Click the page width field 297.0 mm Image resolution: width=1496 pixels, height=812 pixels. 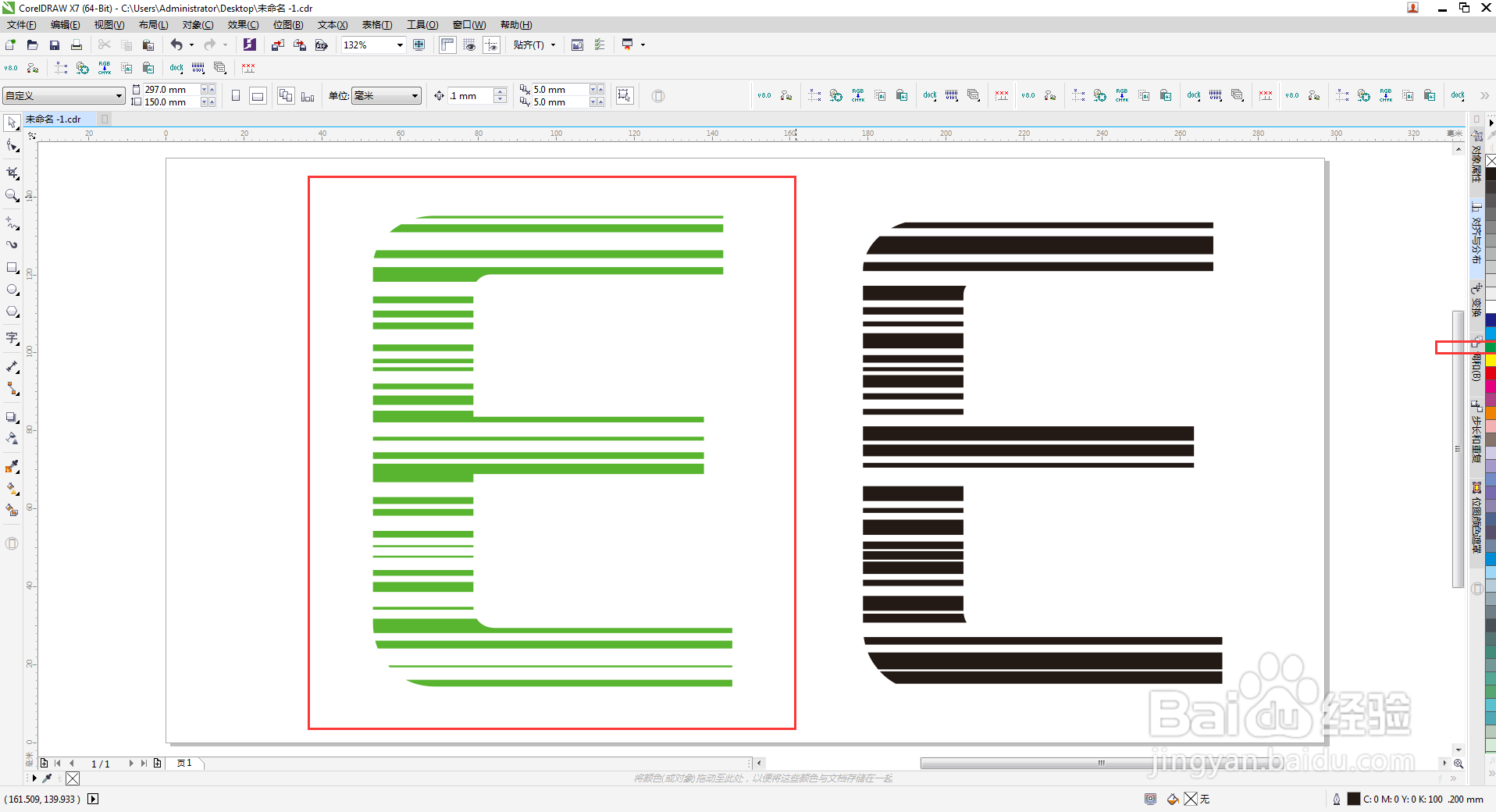tap(171, 90)
